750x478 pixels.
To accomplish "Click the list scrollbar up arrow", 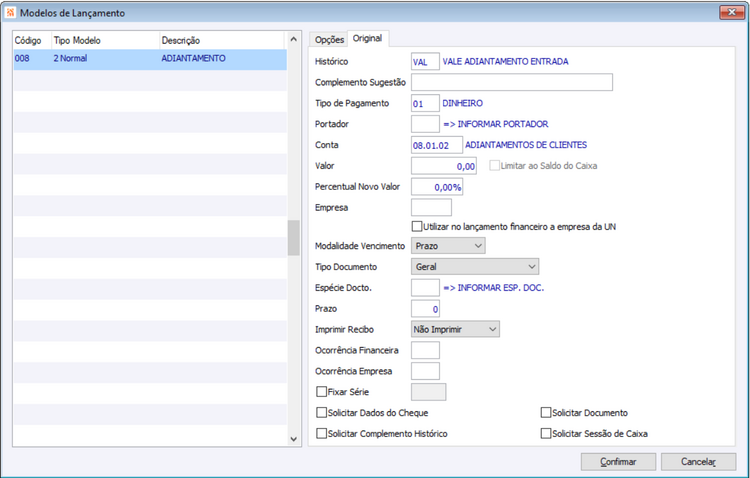I will click(294, 39).
